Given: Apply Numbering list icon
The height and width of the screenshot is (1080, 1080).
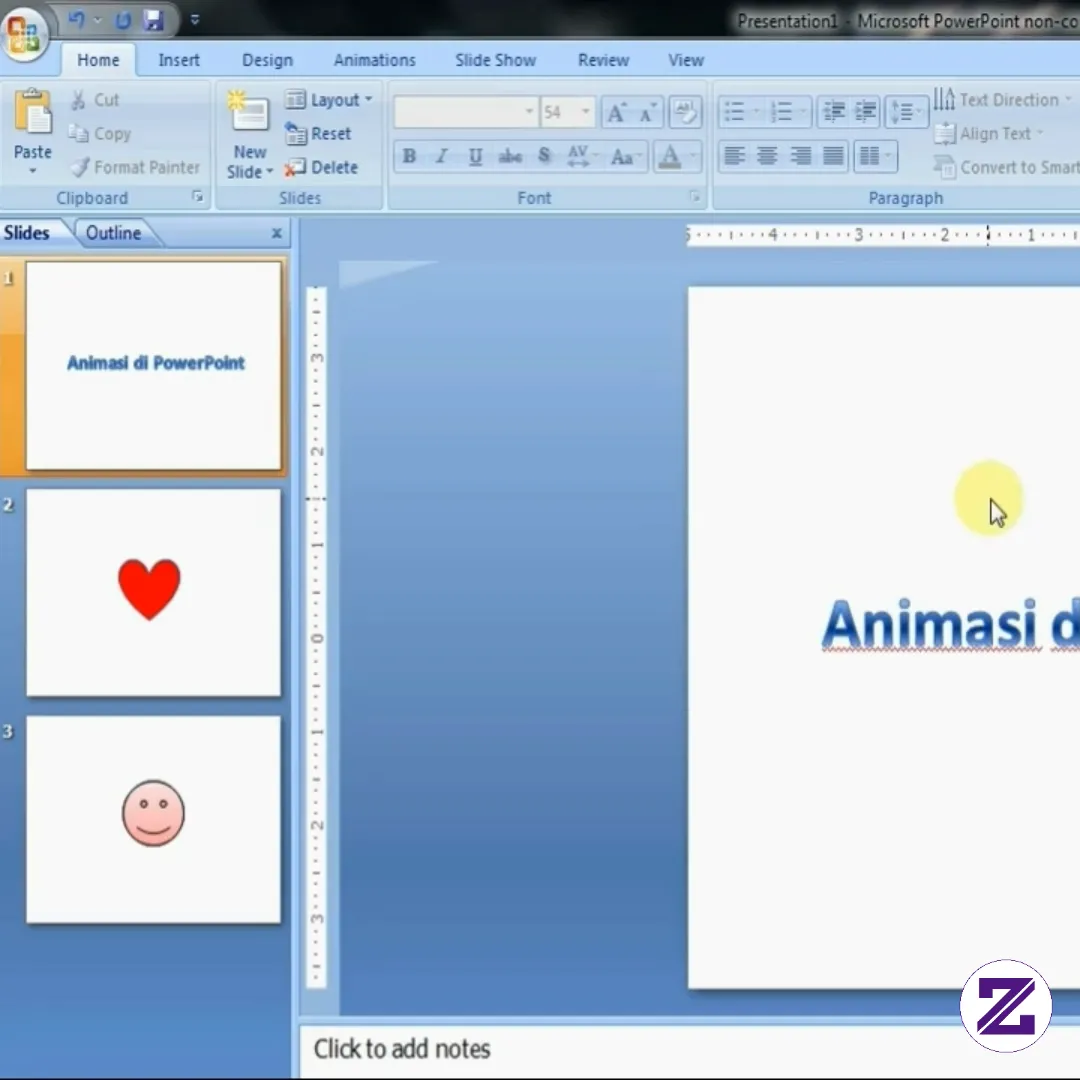Looking at the screenshot, I should [781, 112].
